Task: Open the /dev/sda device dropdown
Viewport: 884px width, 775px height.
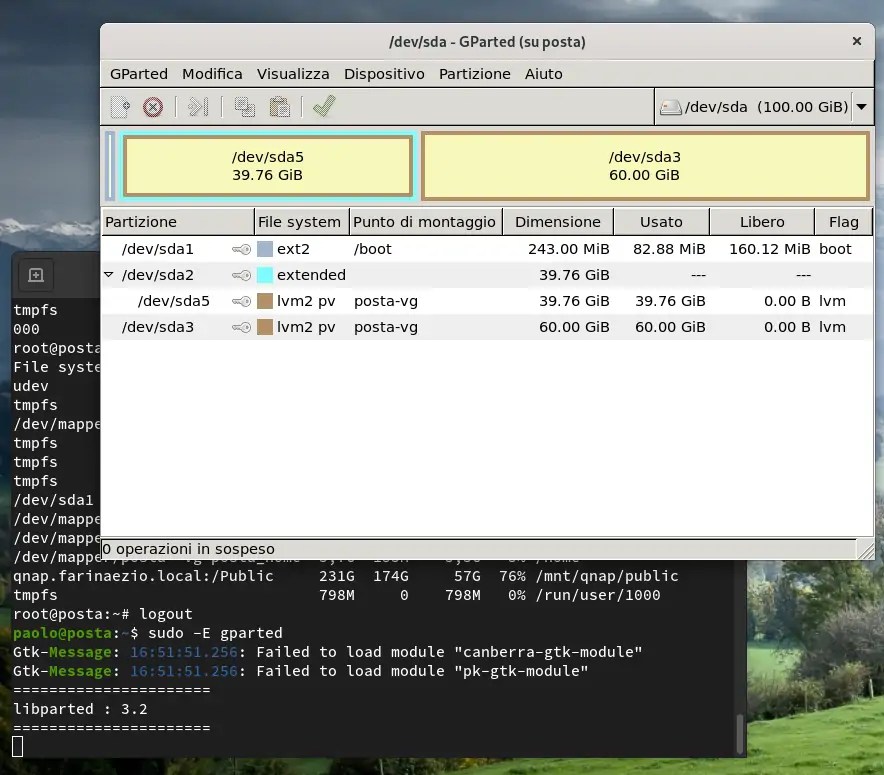Action: (x=764, y=107)
